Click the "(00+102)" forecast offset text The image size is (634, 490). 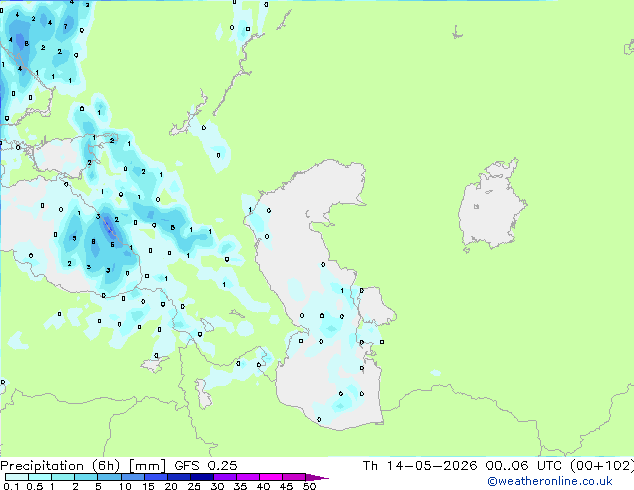(602, 466)
